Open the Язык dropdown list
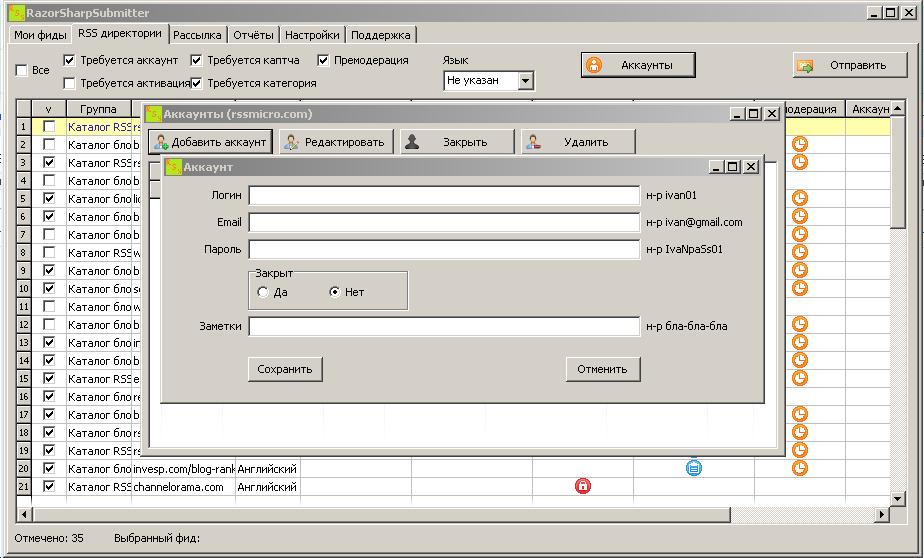The image size is (924, 558). click(x=526, y=81)
